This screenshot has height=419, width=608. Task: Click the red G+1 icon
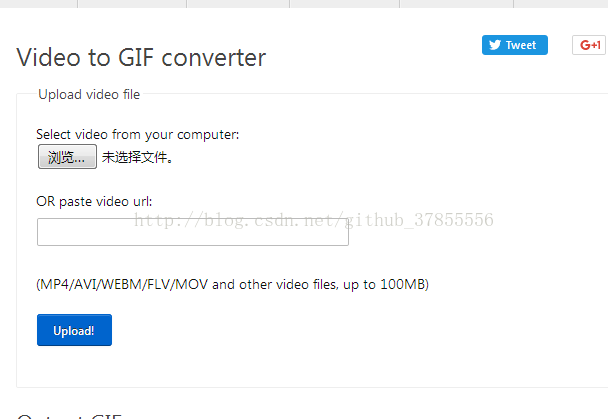[590, 45]
